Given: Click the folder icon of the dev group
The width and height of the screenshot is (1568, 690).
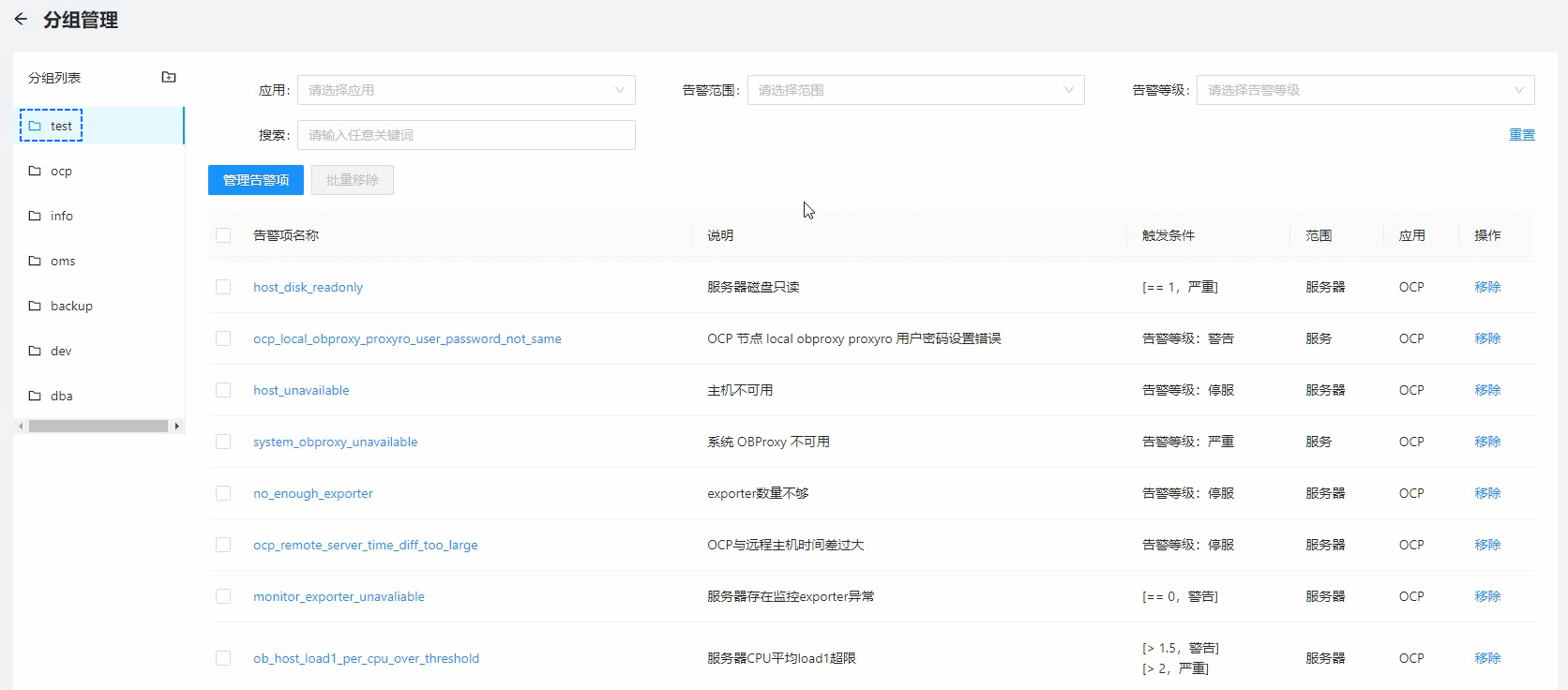Looking at the screenshot, I should 35,351.
